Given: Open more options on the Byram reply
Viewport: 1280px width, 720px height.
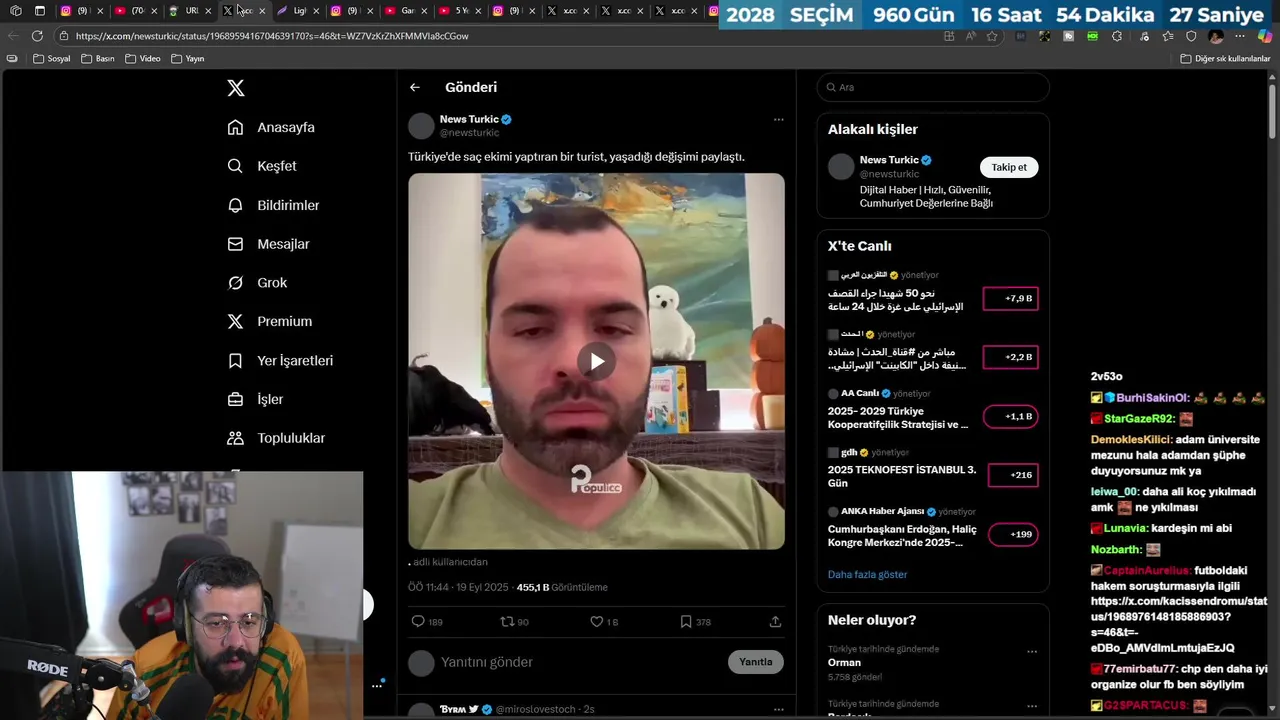Looking at the screenshot, I should click(x=778, y=709).
